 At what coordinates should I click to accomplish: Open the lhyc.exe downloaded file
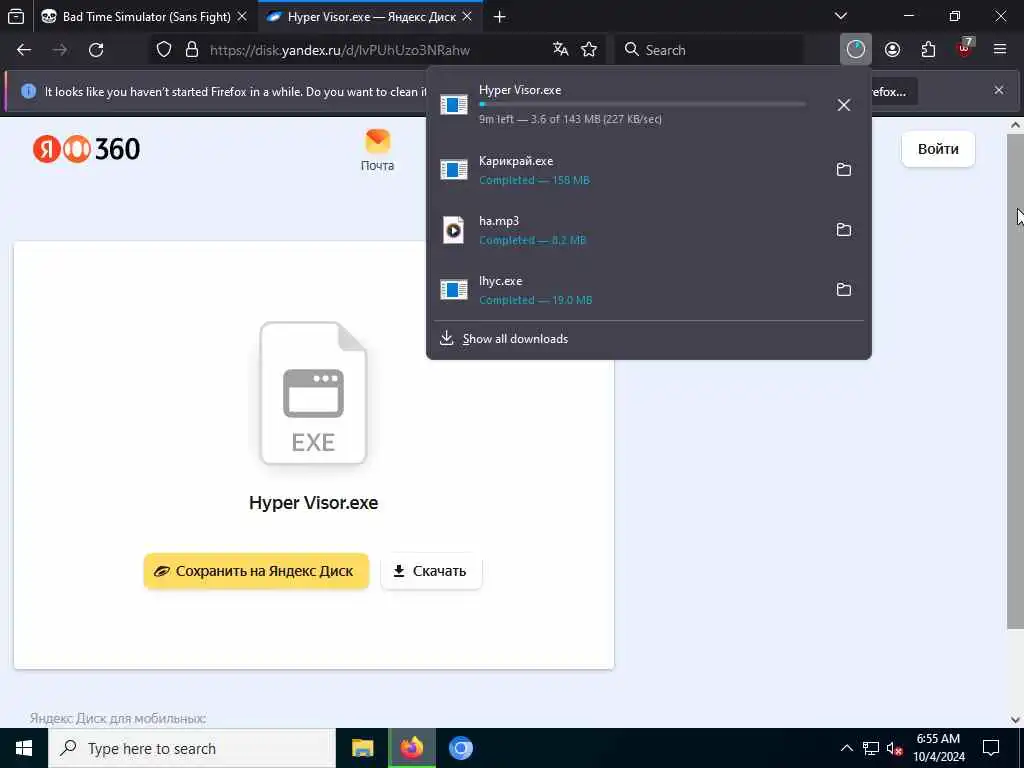click(627, 290)
